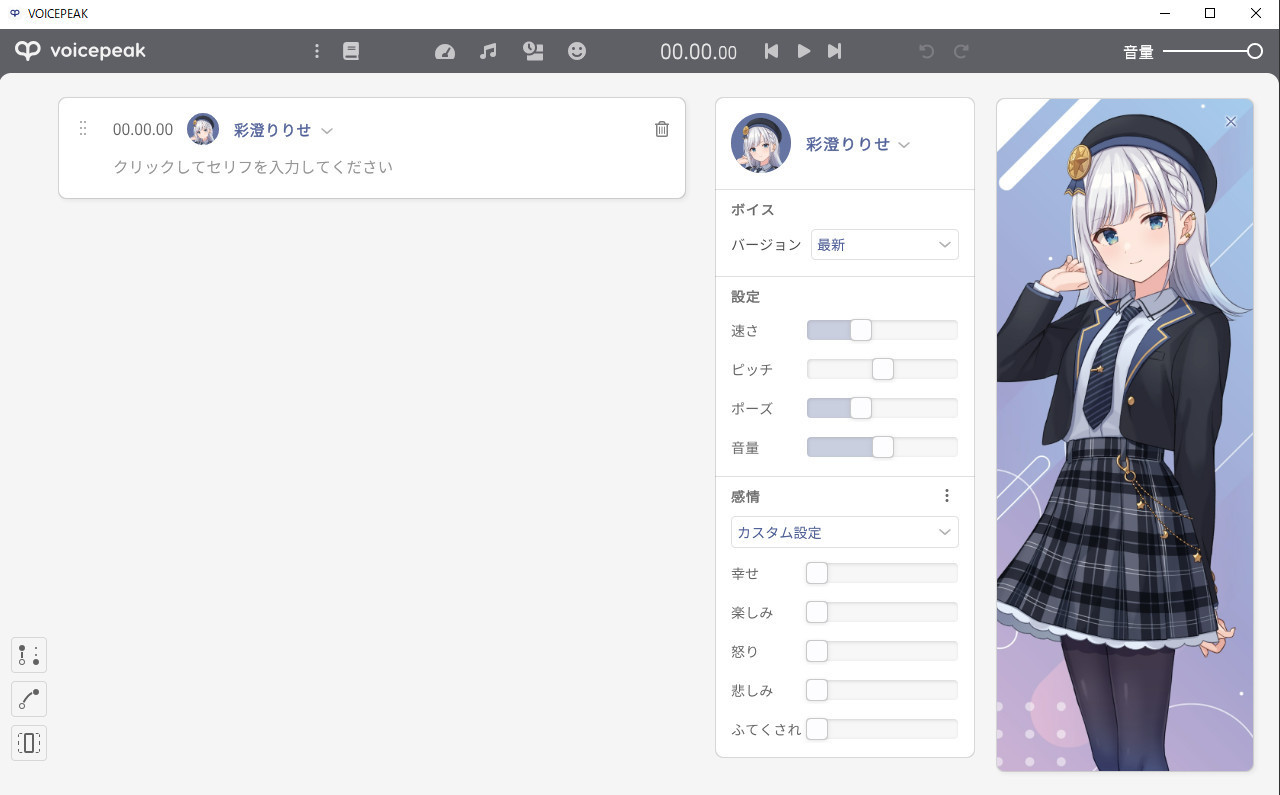Select the block selection tool in left sidebar
Screen dimensions: 1280x795
pos(28,742)
